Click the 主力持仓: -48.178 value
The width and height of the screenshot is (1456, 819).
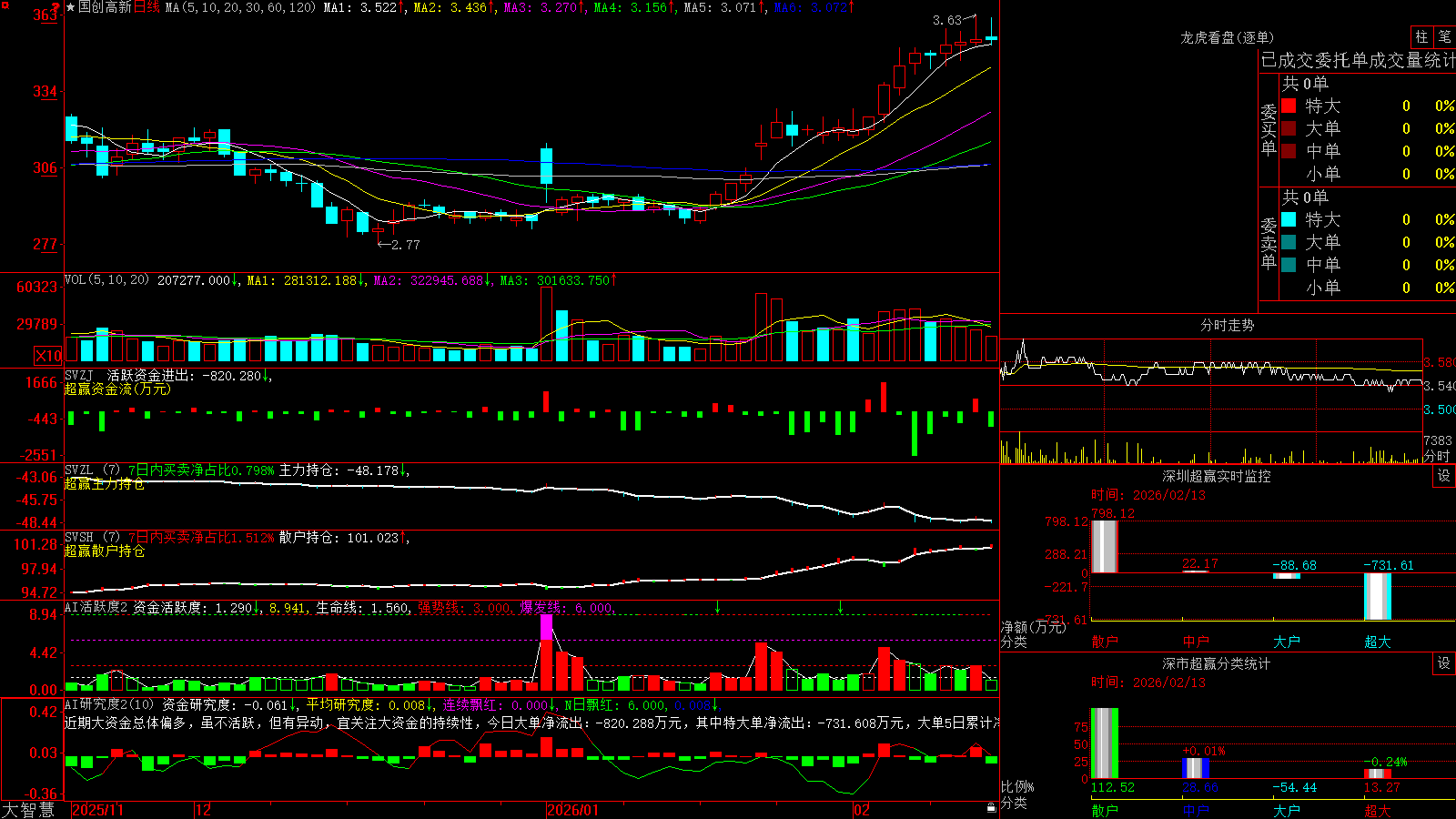340,470
